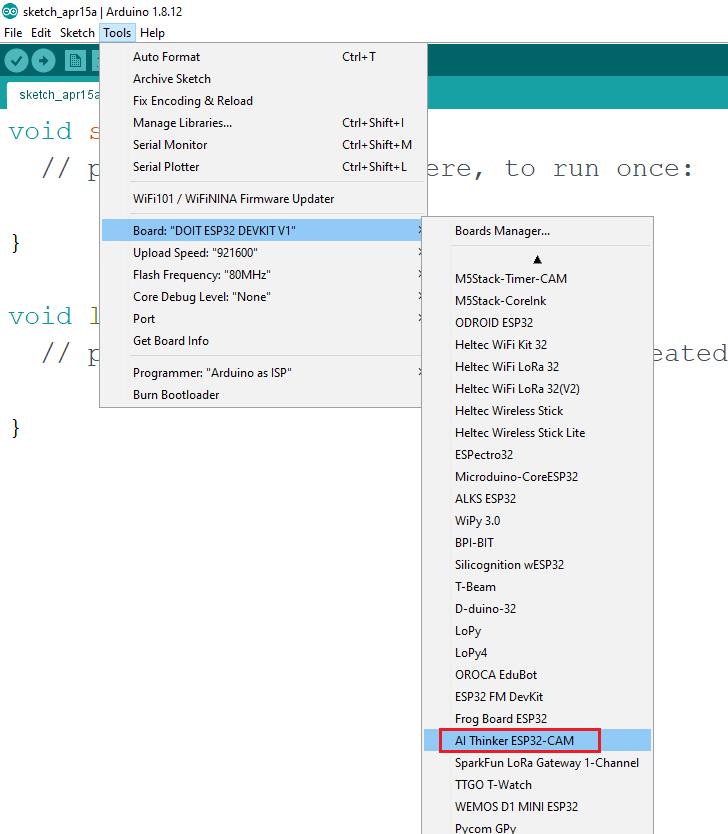Select Heltec WiFi LoRa 32(V2) board
Screen dimensions: 728x834
coord(538,389)
